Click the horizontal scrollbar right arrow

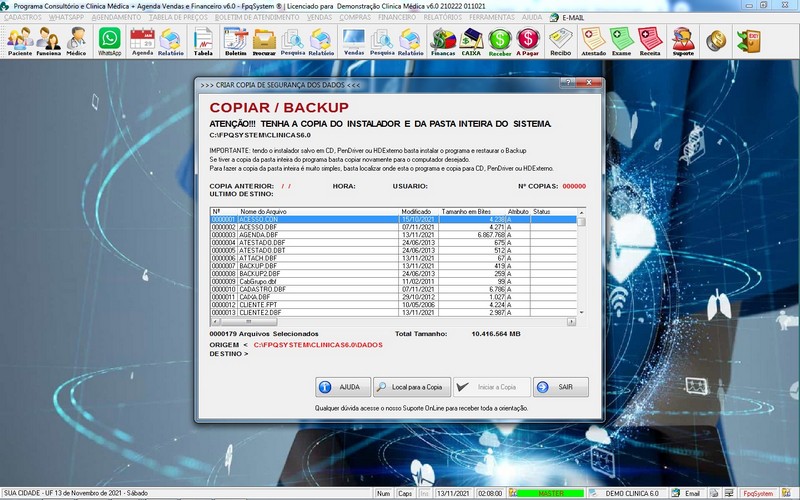click(x=571, y=322)
